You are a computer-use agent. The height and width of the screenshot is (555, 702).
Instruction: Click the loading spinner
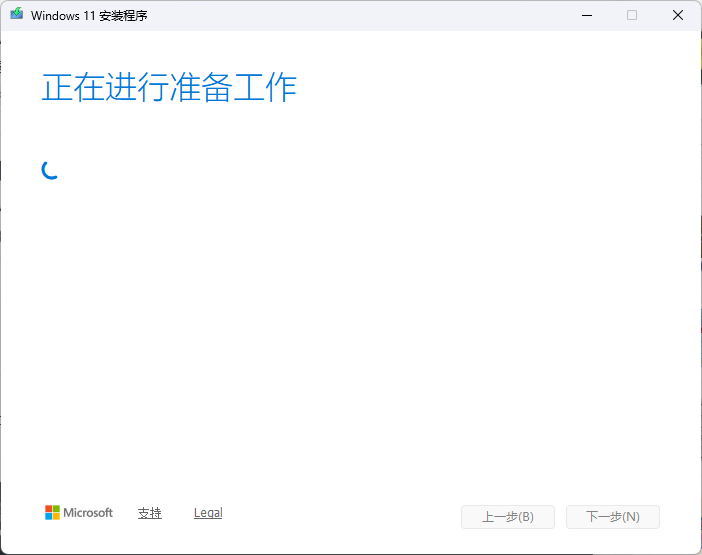(x=50, y=170)
